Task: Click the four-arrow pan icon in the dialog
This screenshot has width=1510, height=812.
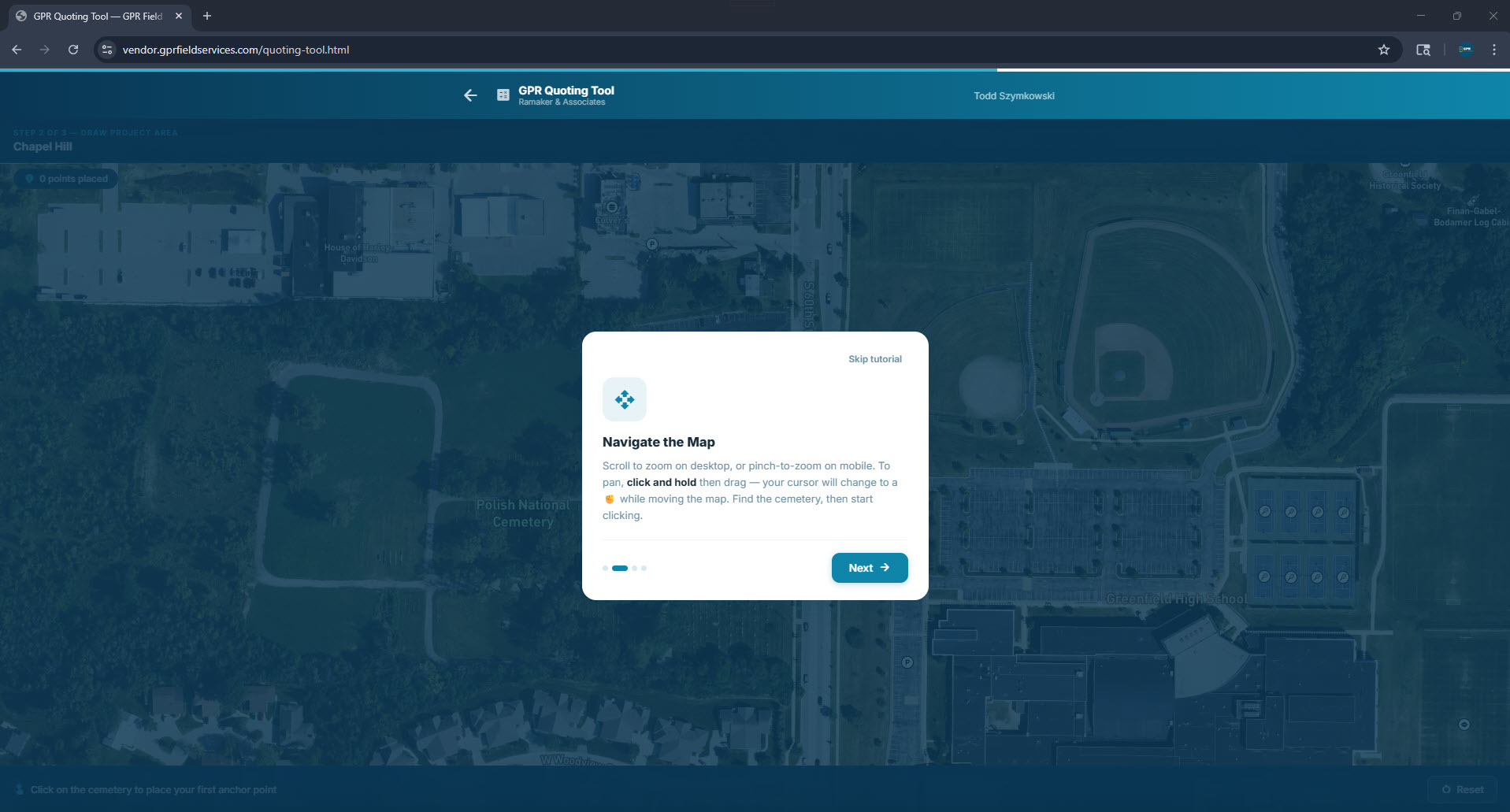Action: pyautogui.click(x=625, y=399)
